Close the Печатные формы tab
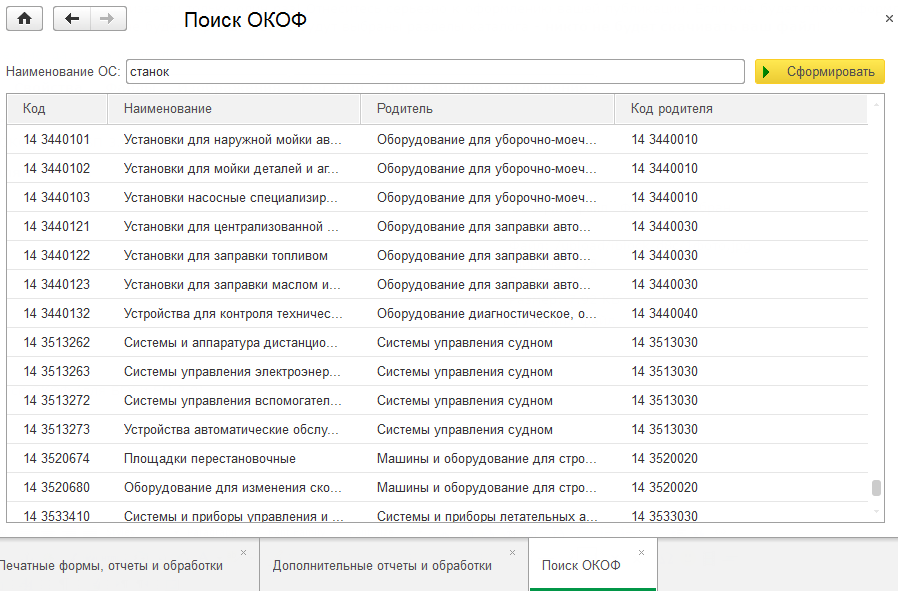 243,552
